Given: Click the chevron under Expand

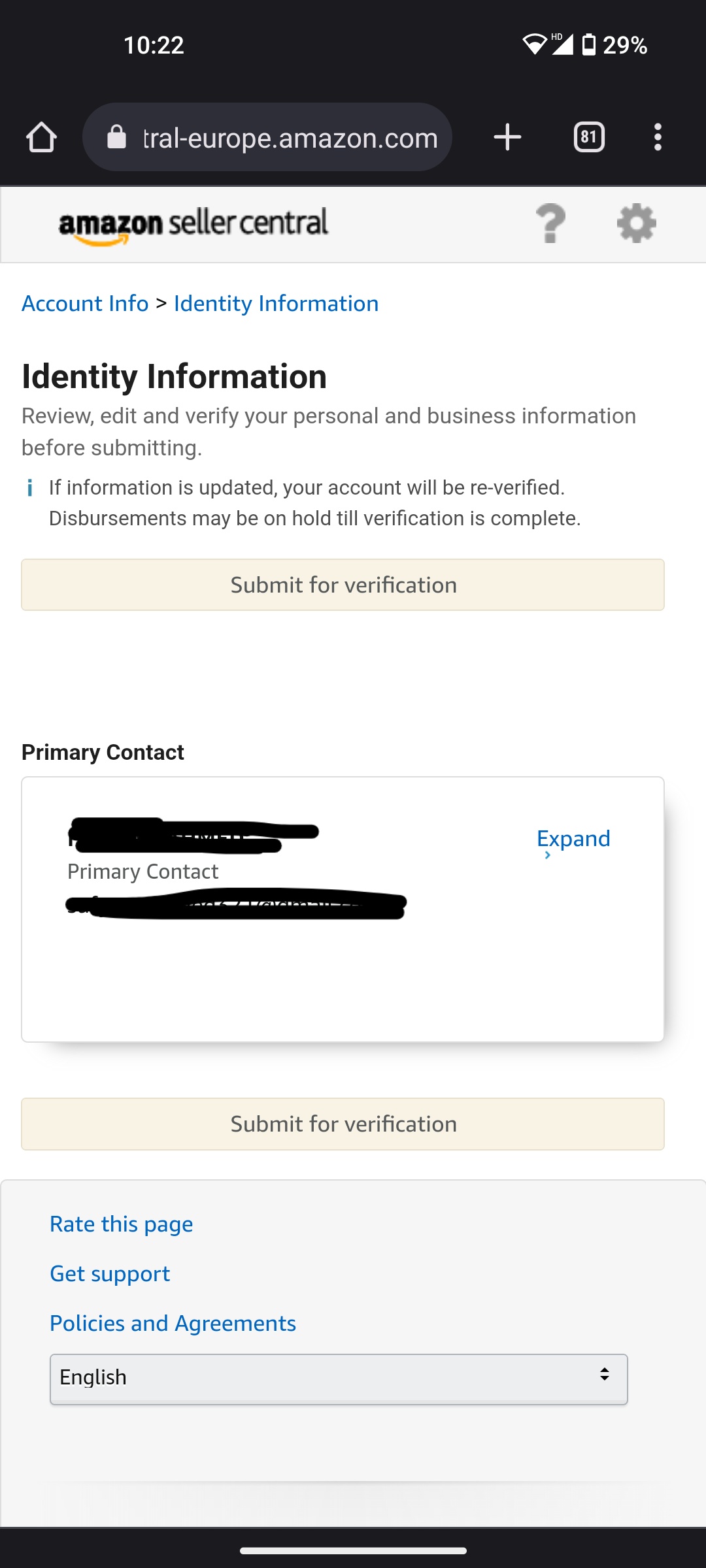Looking at the screenshot, I should 548,855.
